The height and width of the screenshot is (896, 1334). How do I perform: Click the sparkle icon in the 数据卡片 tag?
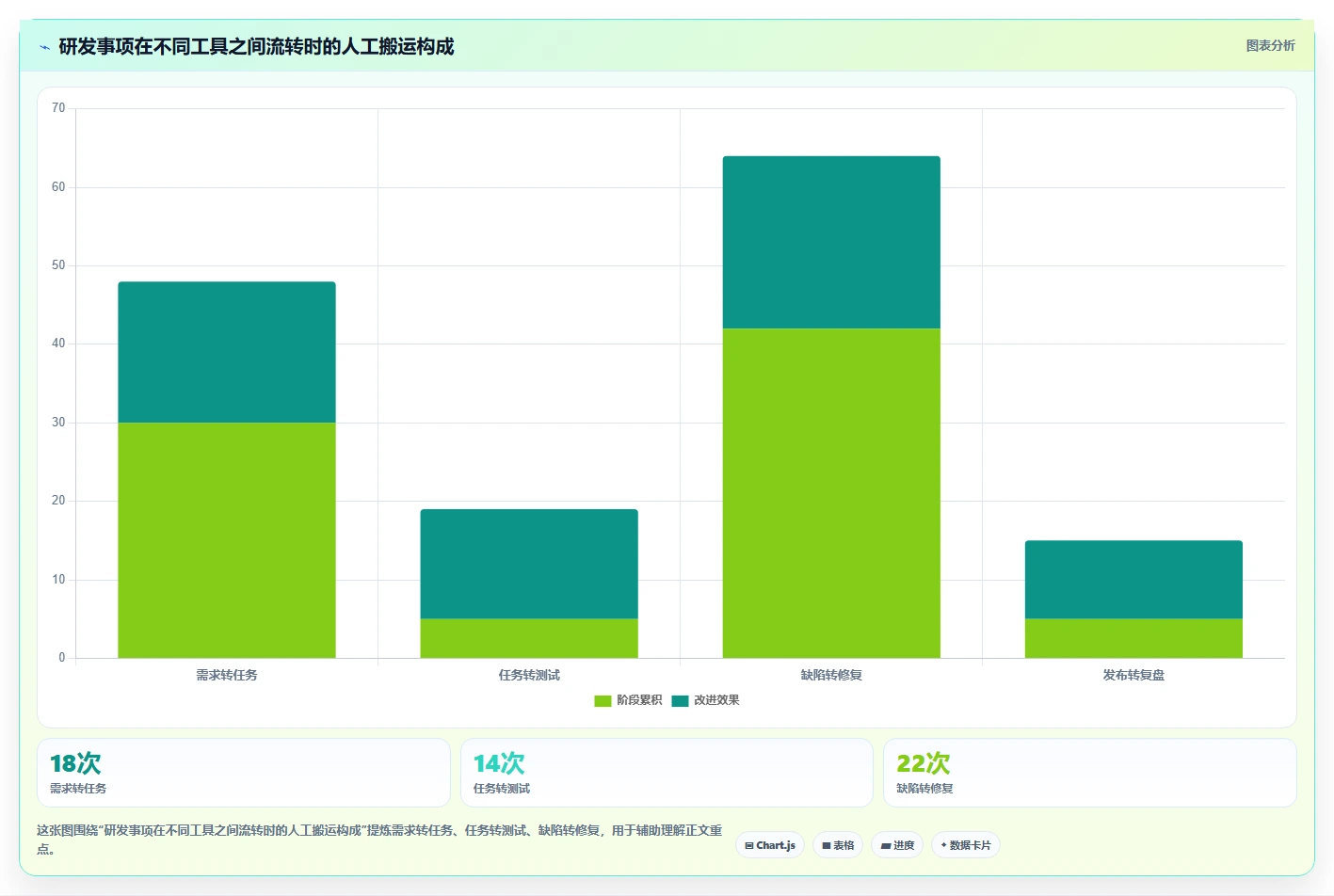944,845
